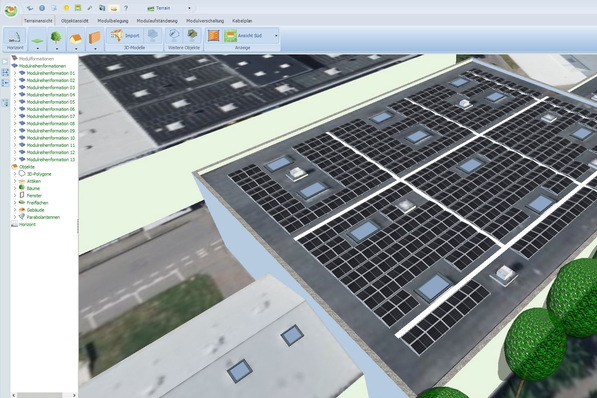Click the Import 3D model button

click(125, 35)
